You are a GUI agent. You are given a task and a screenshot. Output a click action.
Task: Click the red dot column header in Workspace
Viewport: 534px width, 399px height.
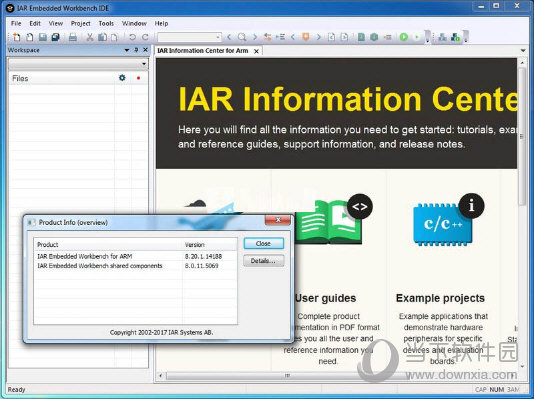138,78
